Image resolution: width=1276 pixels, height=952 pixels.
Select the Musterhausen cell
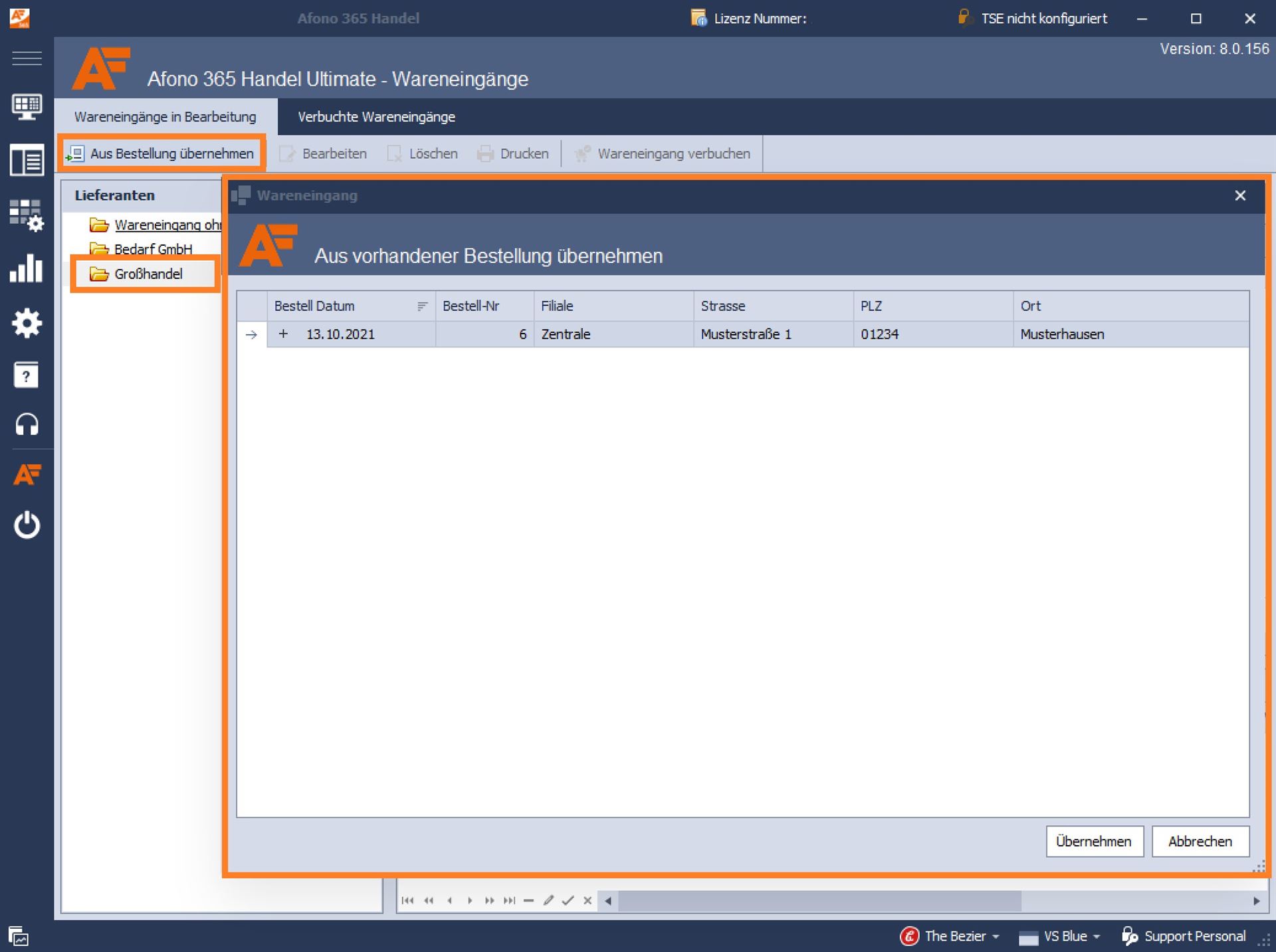click(1131, 334)
